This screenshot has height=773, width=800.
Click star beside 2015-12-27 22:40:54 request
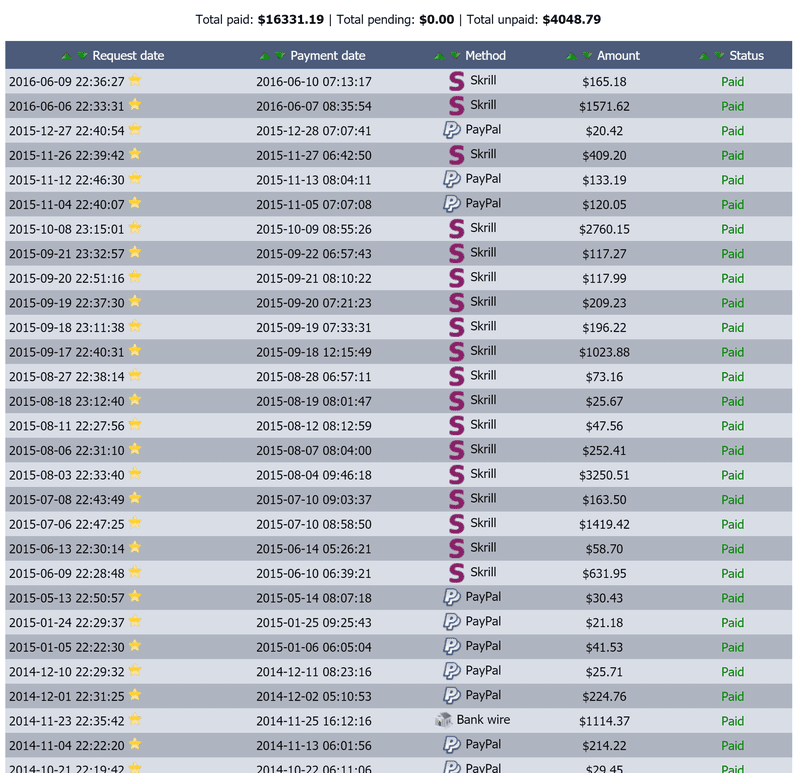pos(135,129)
